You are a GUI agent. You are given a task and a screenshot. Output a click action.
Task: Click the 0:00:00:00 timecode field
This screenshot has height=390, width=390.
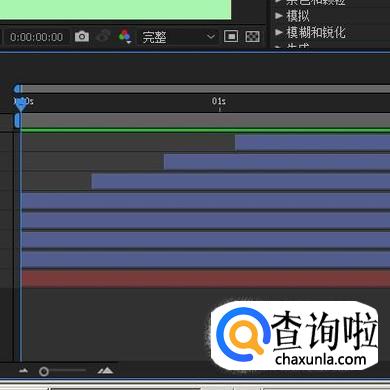point(37,37)
